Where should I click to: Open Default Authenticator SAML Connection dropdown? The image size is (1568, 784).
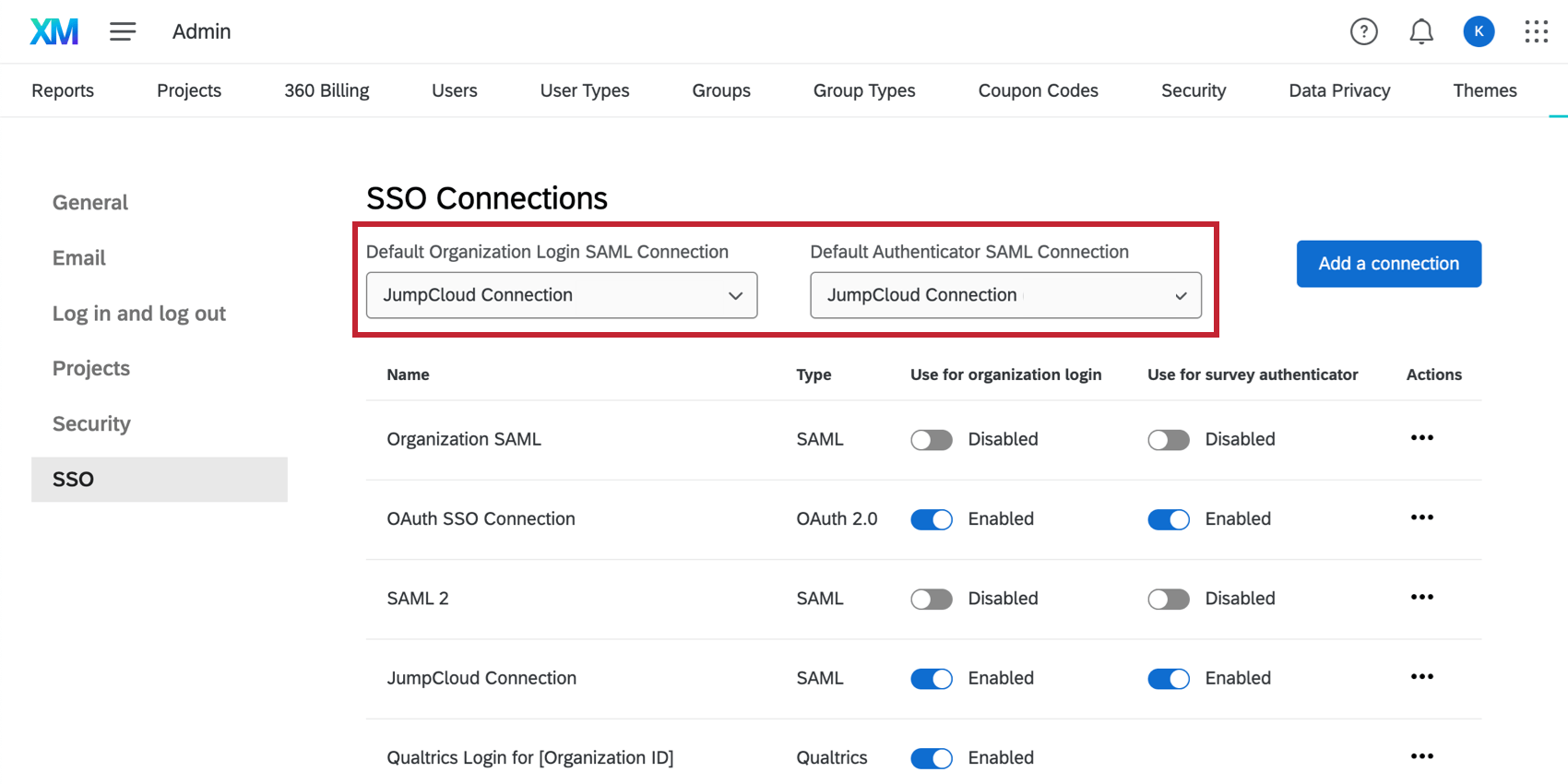coord(1005,295)
